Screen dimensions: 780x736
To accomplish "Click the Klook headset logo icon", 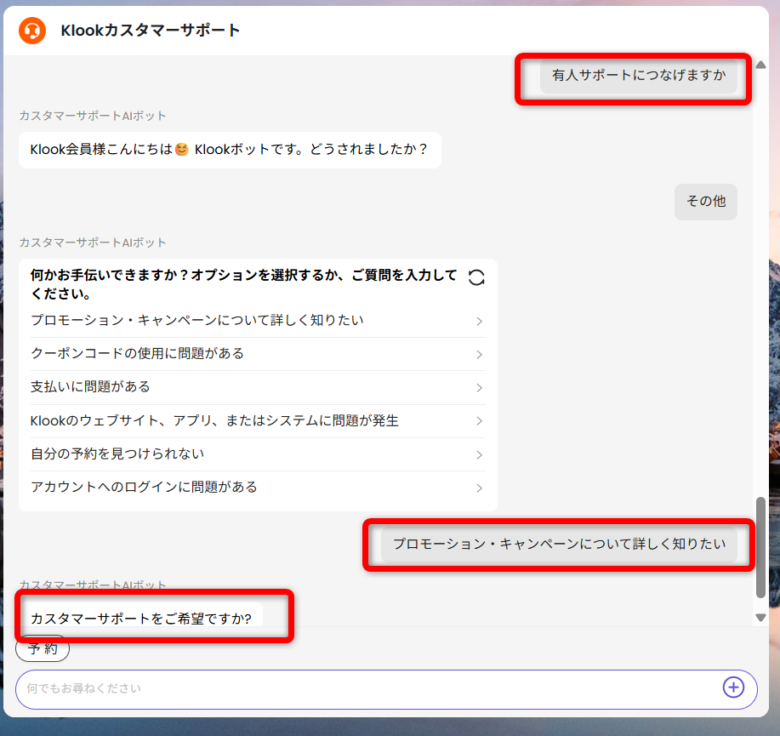I will (32, 30).
